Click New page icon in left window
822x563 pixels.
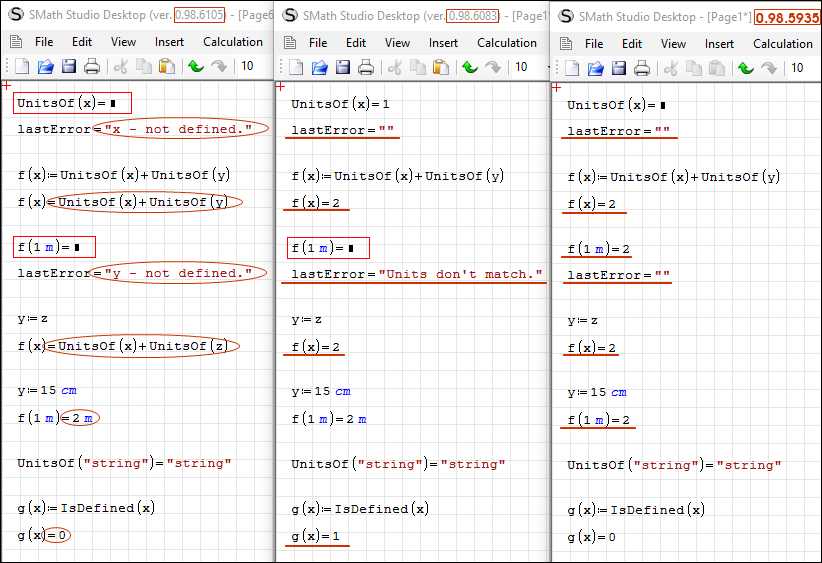click(21, 66)
